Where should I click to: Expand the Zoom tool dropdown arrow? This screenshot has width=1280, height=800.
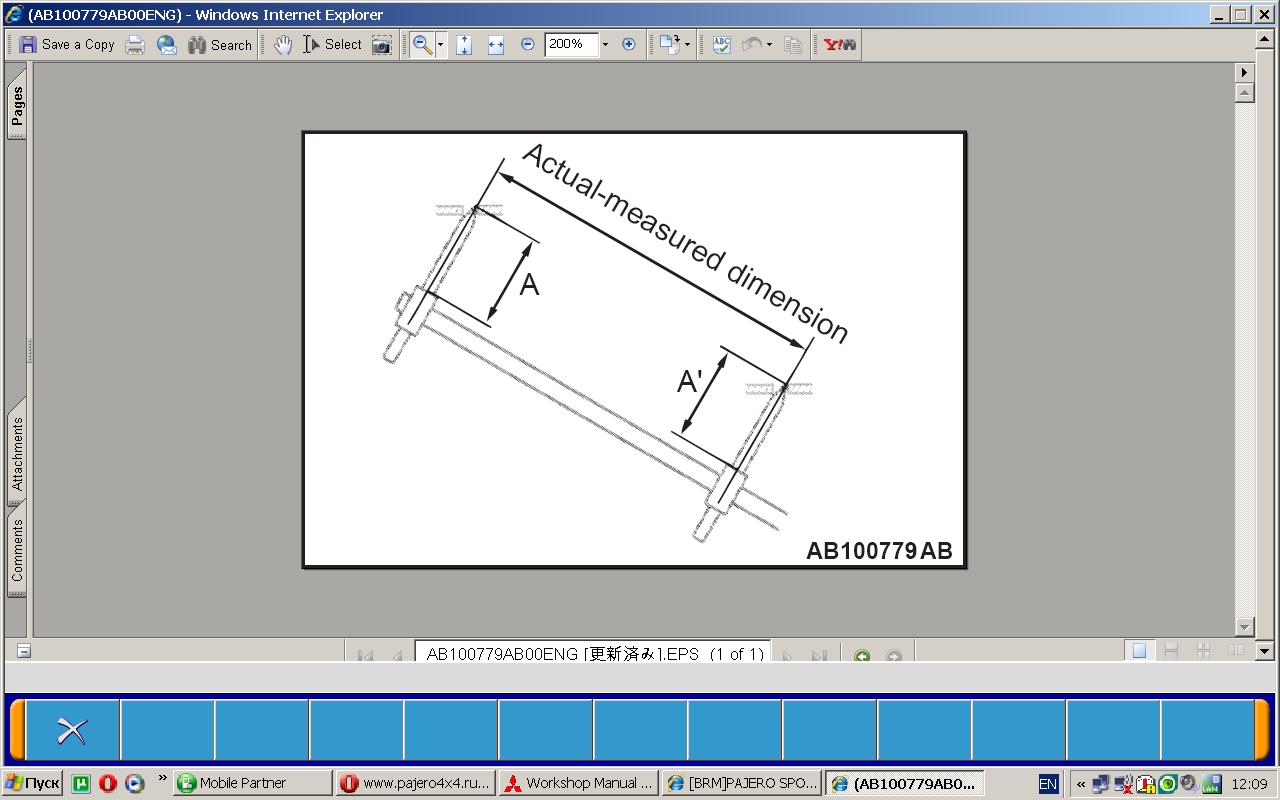[440, 44]
